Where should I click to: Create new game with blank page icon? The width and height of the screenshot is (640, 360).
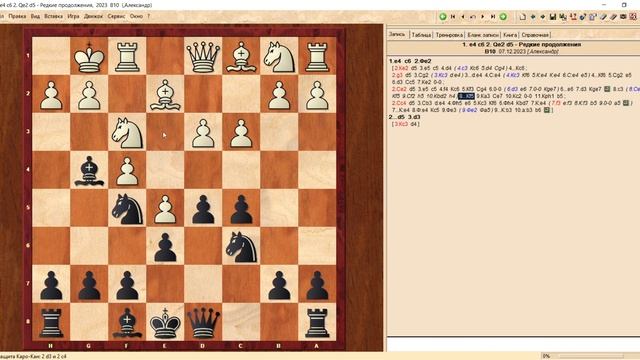[523, 17]
